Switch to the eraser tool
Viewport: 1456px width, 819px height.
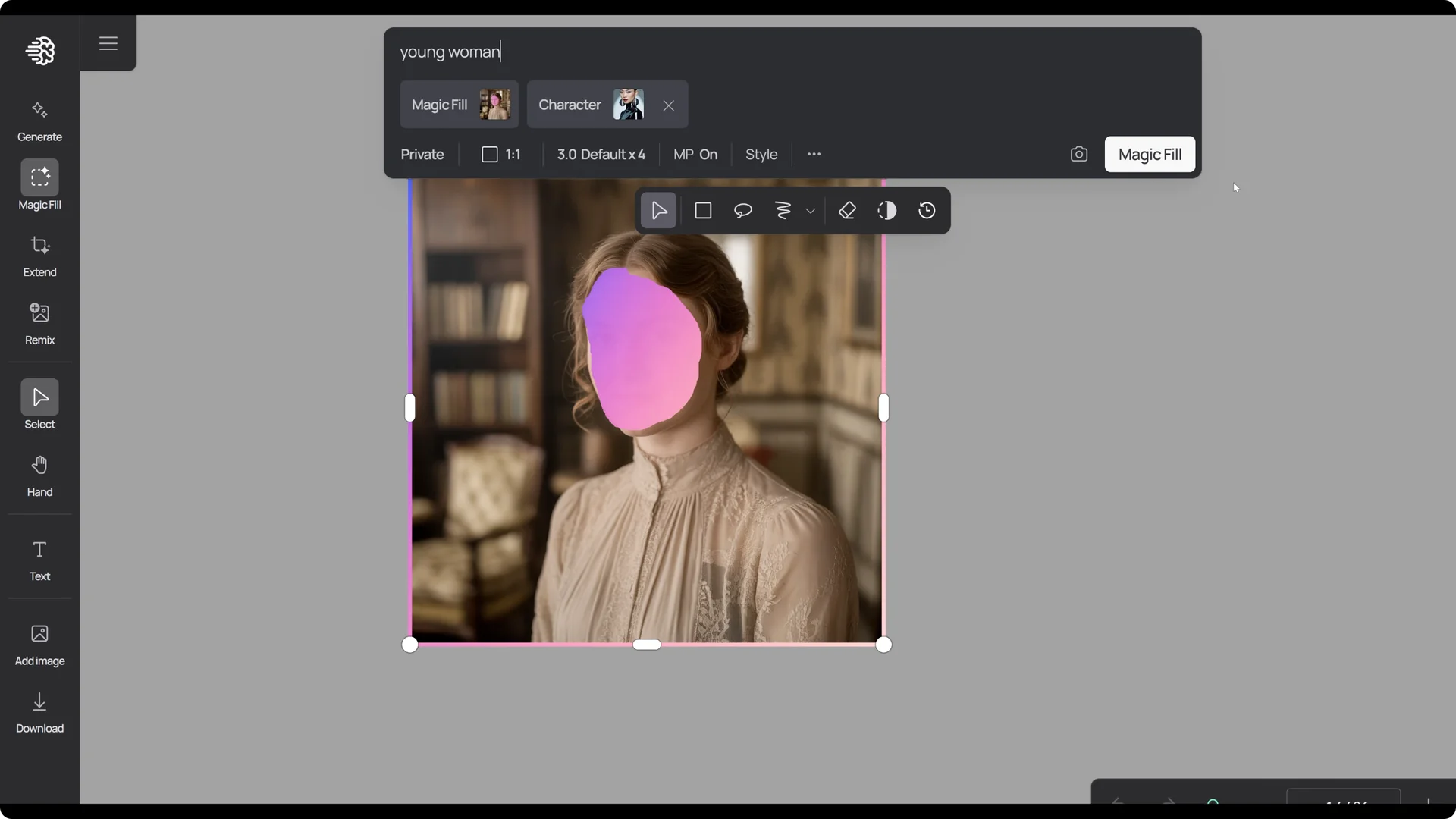pos(847,210)
